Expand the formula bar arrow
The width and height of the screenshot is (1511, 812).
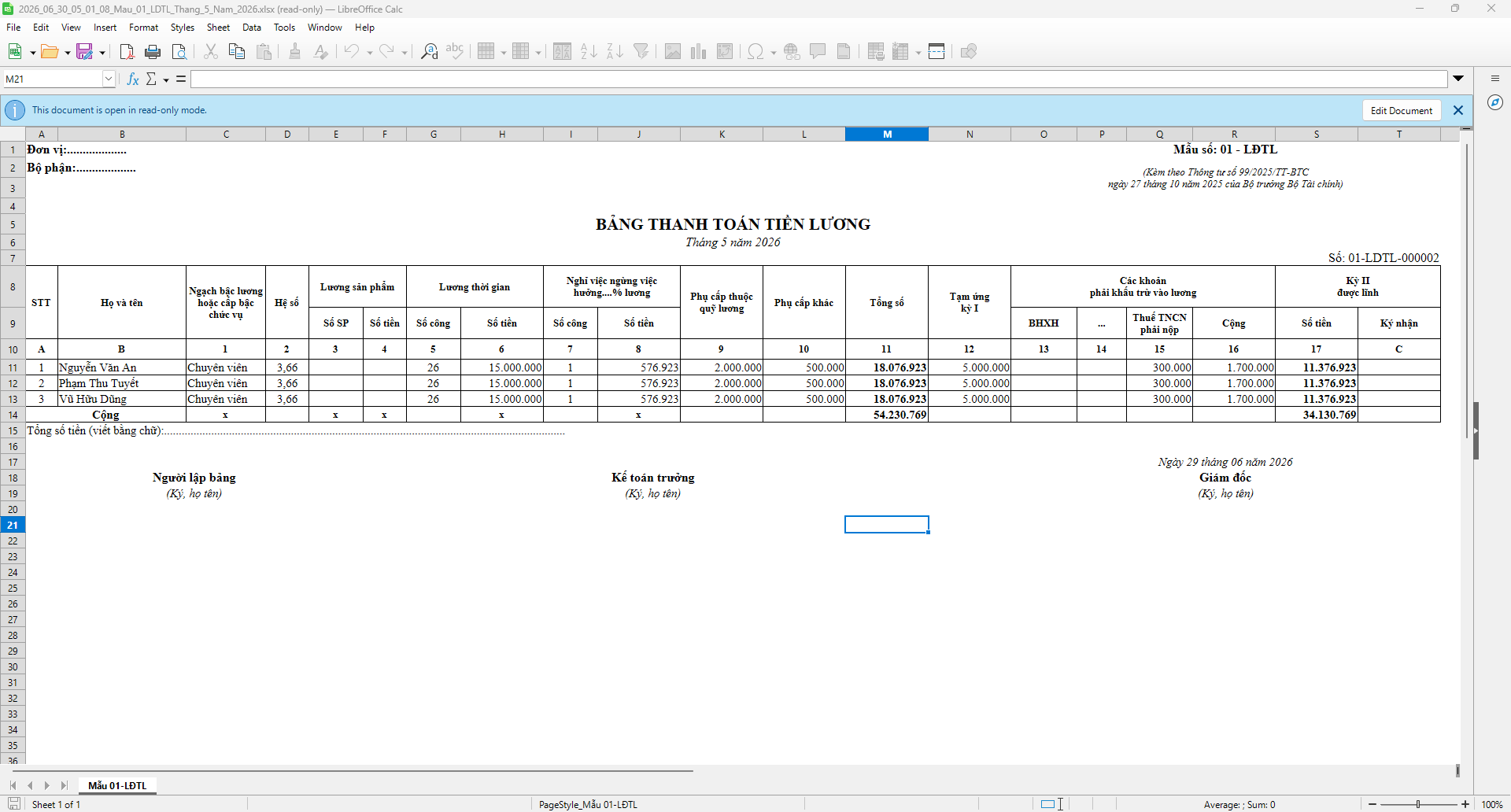click(x=1458, y=79)
